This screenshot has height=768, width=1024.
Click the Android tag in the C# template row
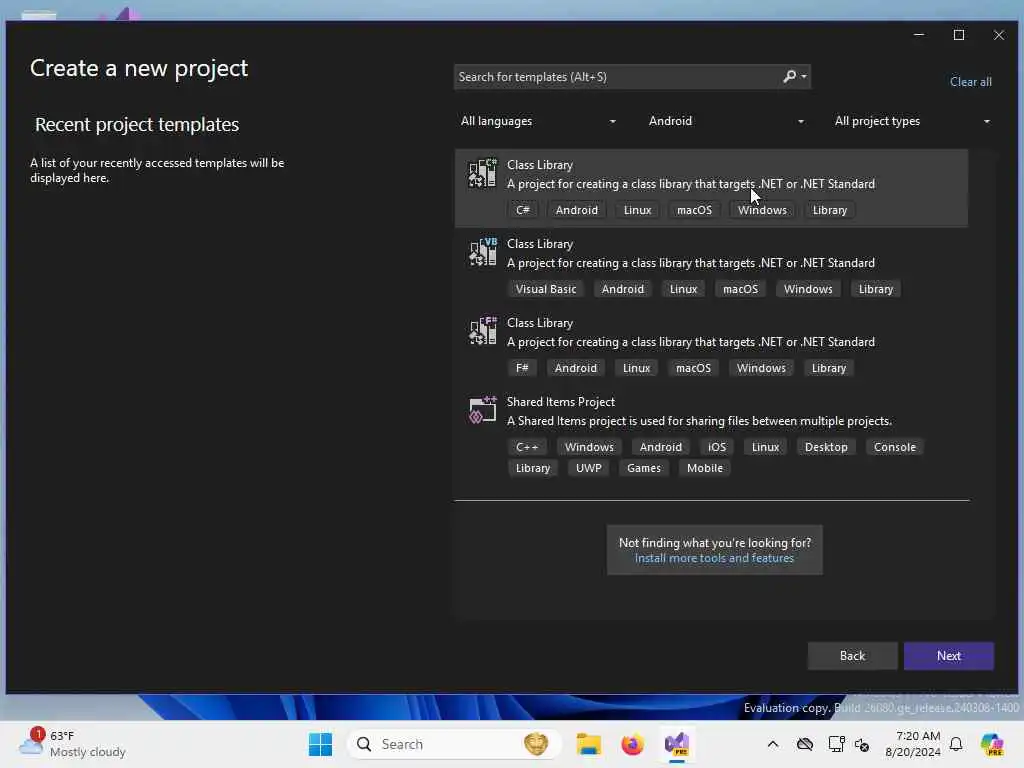577,210
